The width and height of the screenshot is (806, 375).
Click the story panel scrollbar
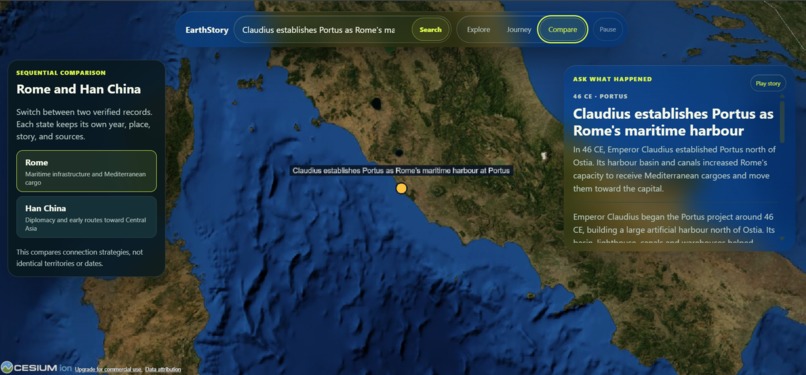click(782, 122)
